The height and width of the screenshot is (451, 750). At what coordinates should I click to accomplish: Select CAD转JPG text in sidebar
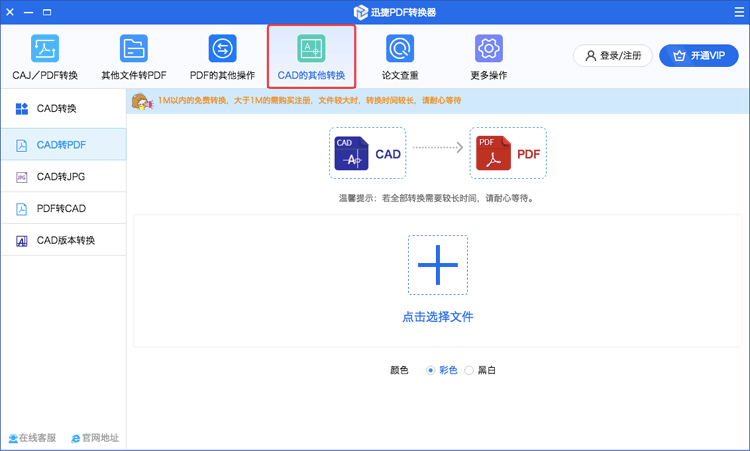[x=61, y=177]
